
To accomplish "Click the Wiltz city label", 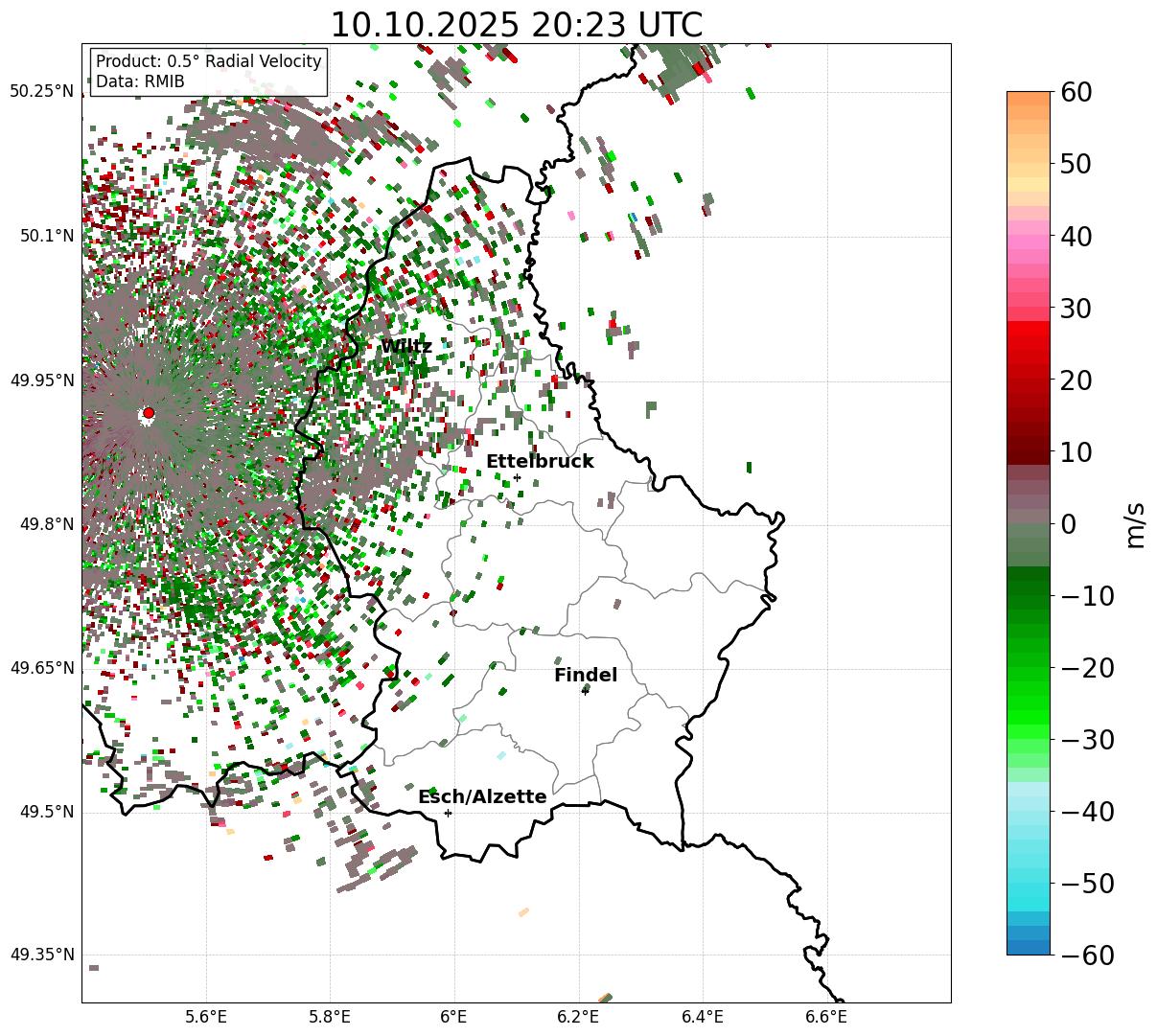I will 406,347.
